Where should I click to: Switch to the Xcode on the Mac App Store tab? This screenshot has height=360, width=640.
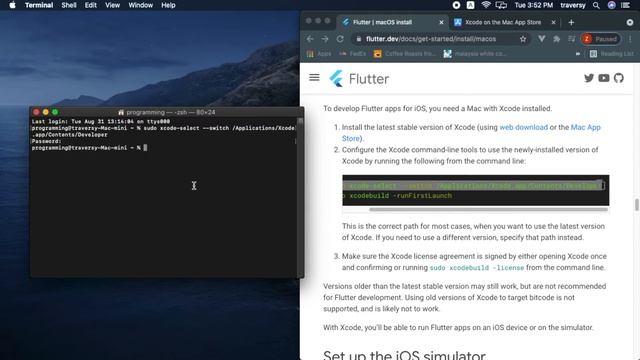tap(503, 22)
